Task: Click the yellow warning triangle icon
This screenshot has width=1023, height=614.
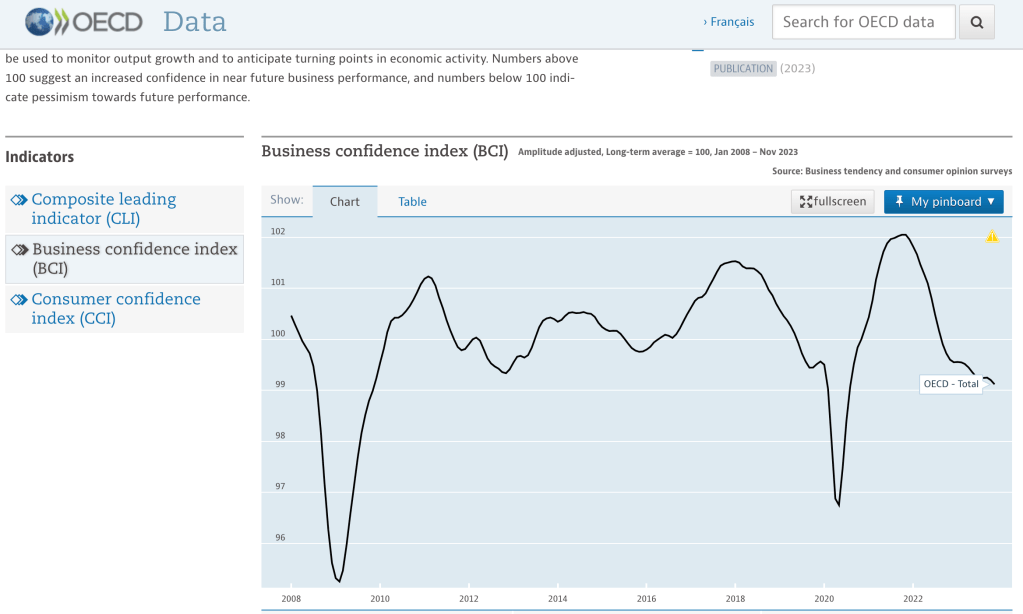Action: tap(992, 236)
